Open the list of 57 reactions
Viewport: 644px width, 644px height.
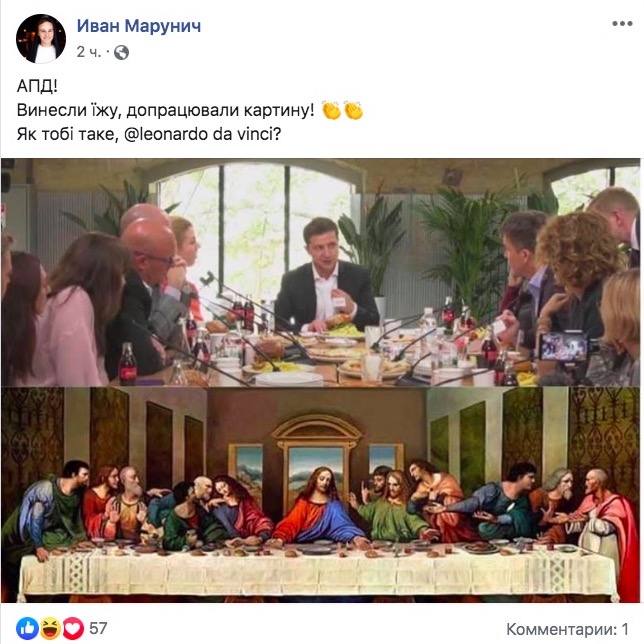point(98,628)
